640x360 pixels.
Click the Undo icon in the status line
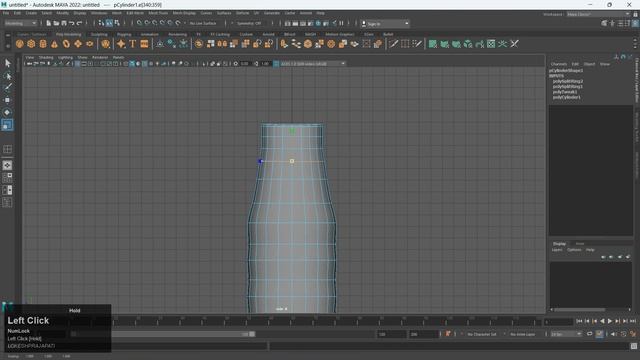[72, 23]
